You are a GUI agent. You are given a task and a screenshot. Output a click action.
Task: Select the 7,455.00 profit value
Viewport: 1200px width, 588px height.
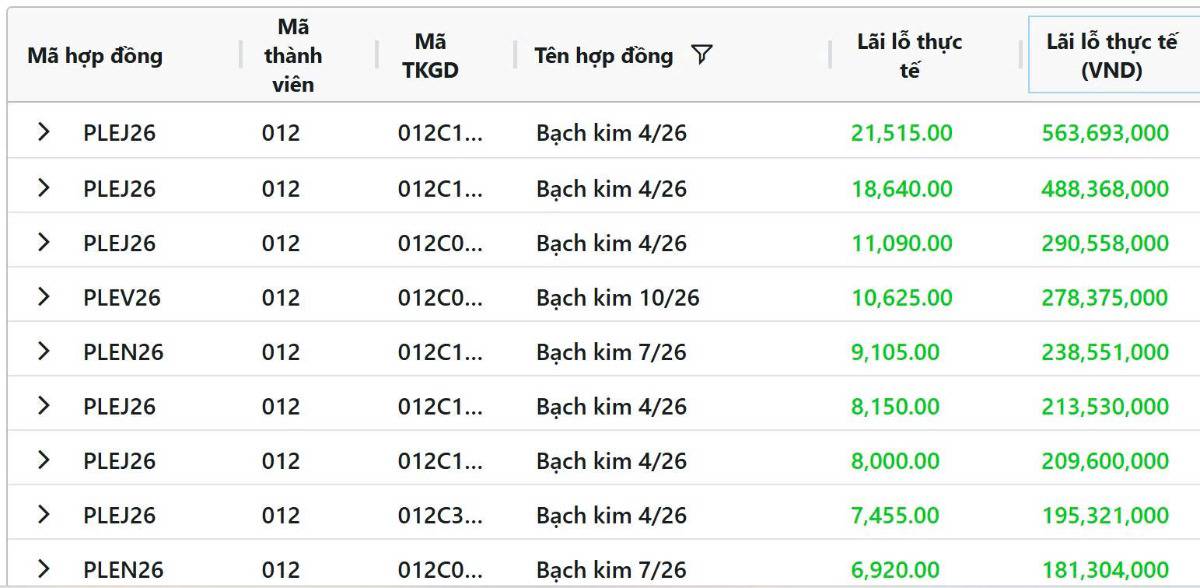pos(896,515)
